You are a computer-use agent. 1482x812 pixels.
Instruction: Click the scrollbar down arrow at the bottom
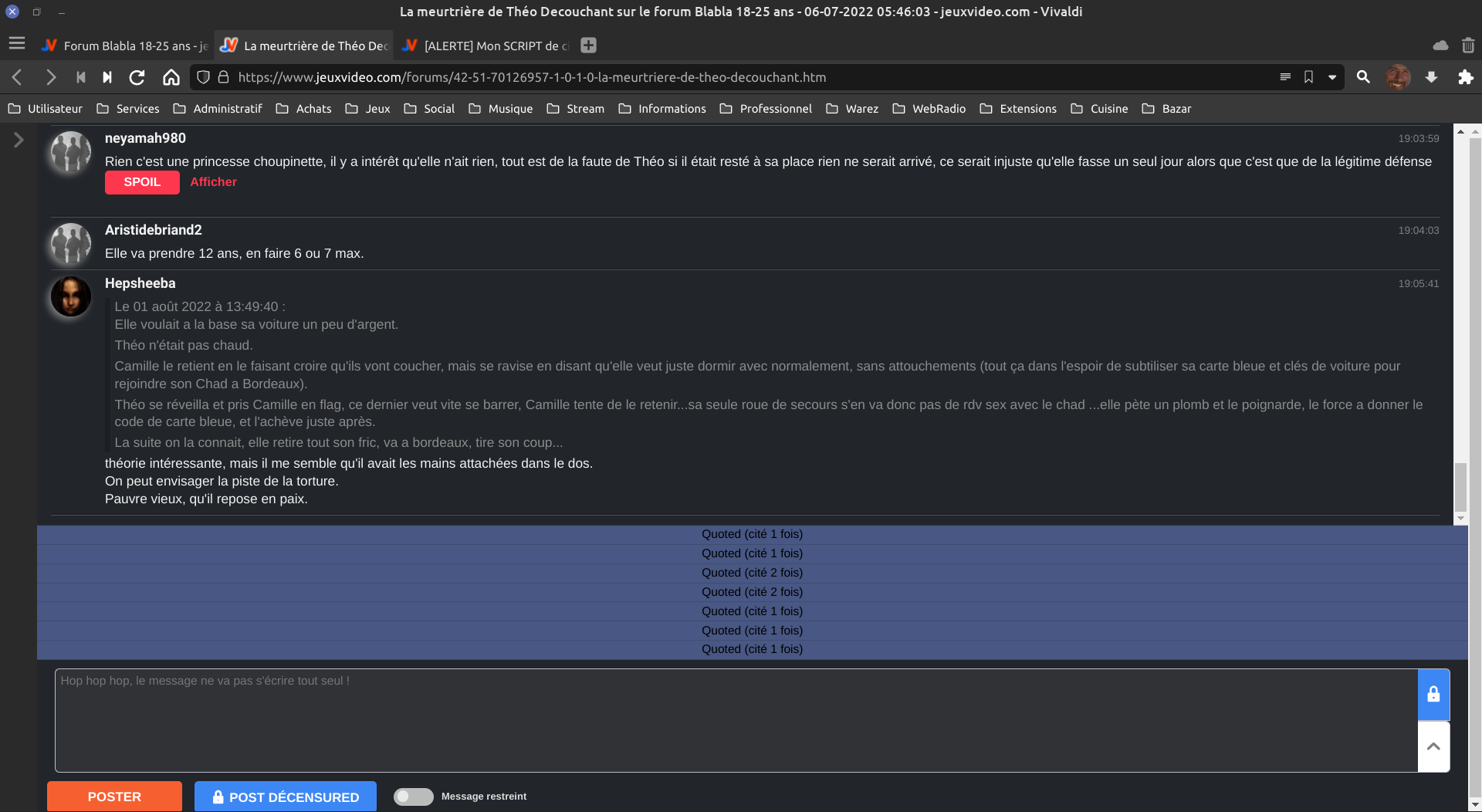[1474, 805]
